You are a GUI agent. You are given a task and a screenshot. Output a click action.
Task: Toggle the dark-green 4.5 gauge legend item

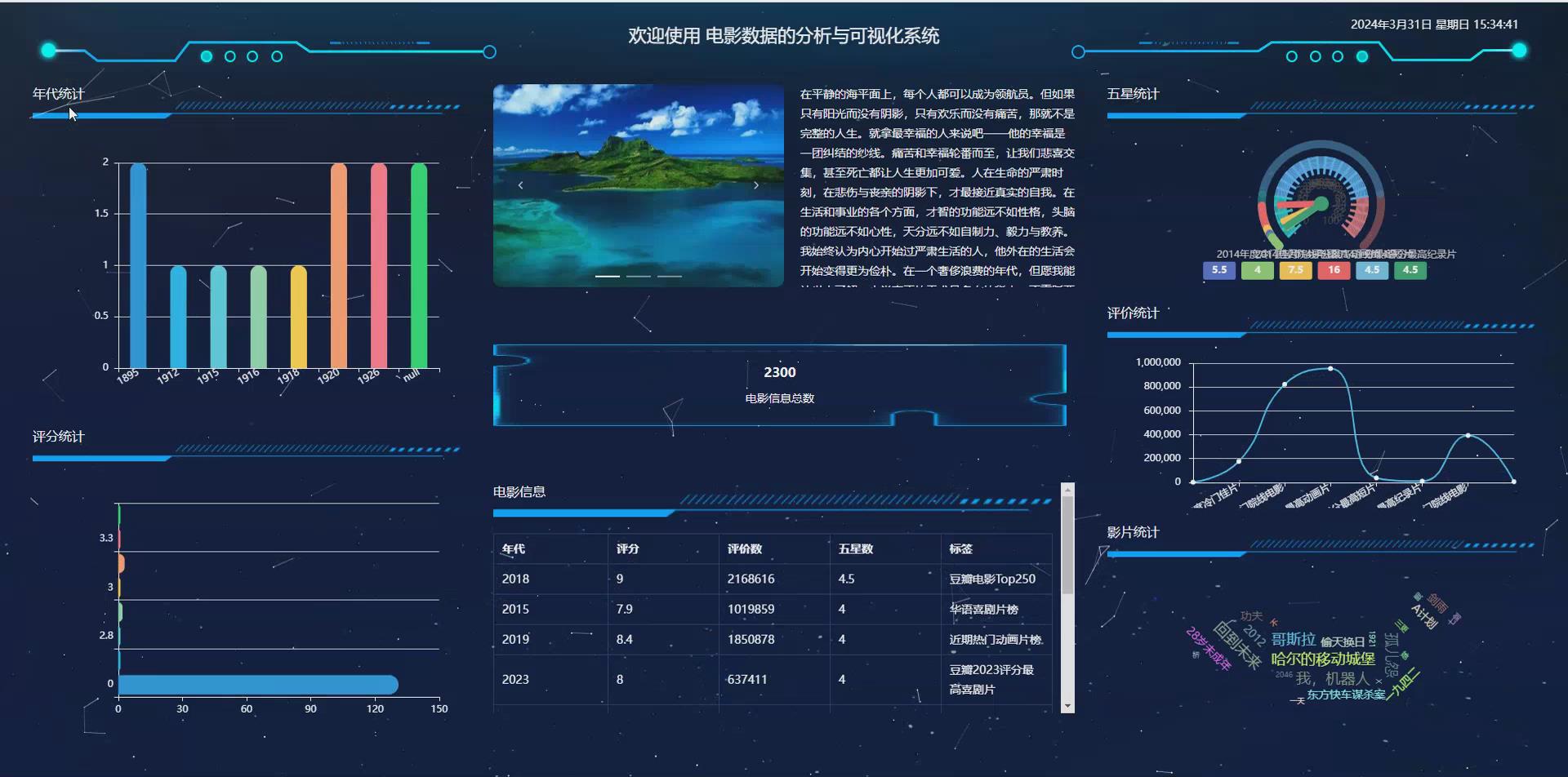(x=1410, y=270)
